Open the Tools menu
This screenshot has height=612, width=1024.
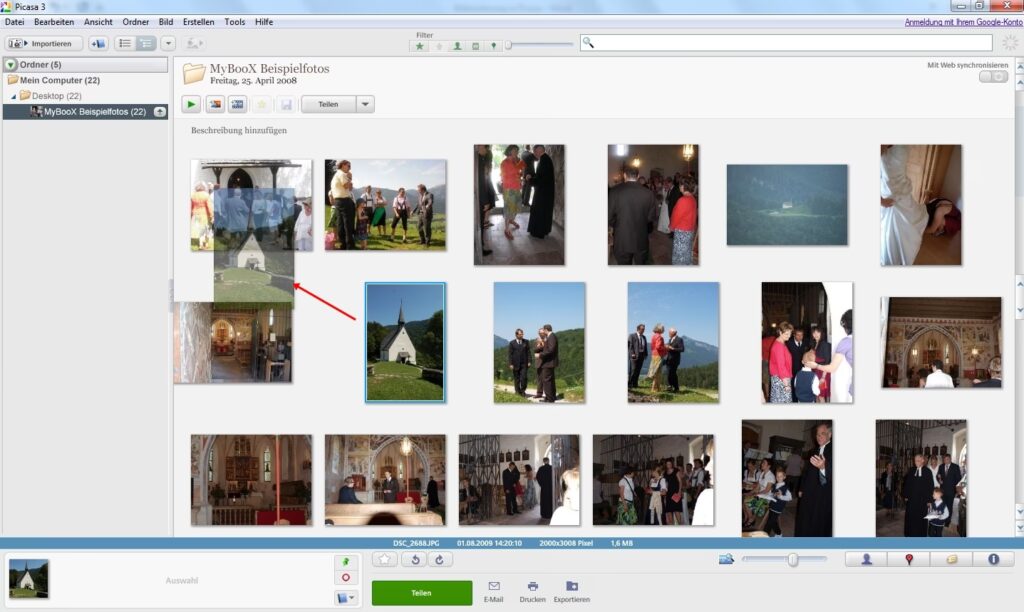[x=235, y=21]
